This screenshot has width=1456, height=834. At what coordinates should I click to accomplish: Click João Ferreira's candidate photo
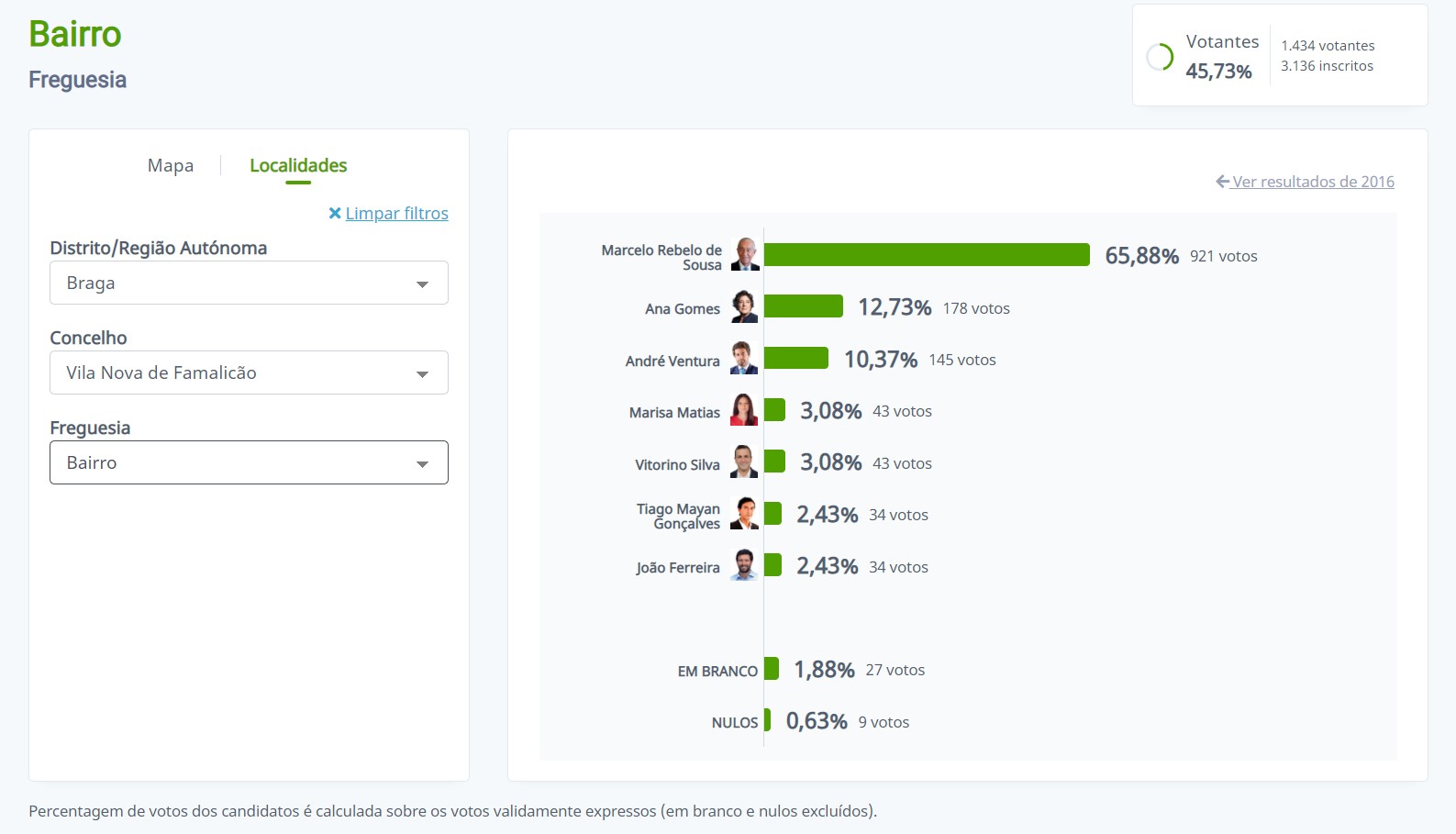click(744, 566)
